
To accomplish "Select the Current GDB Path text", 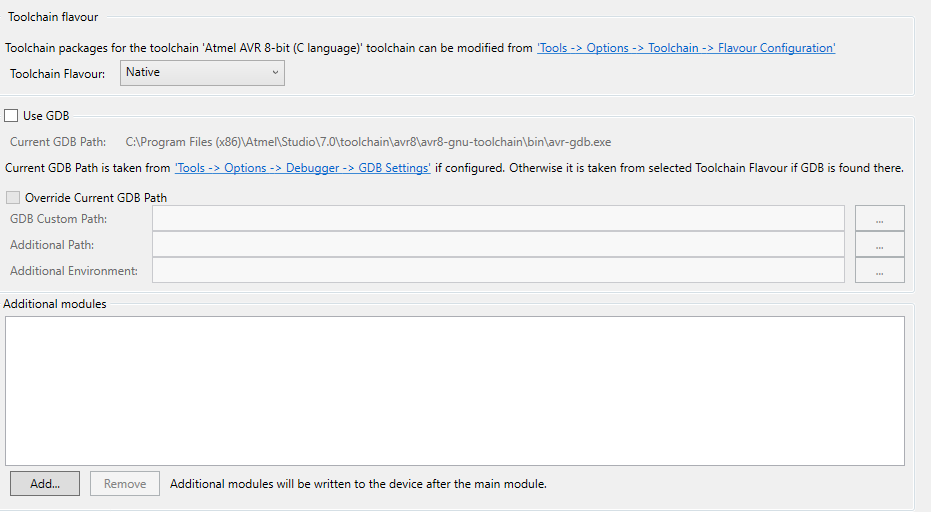I will [368, 142].
